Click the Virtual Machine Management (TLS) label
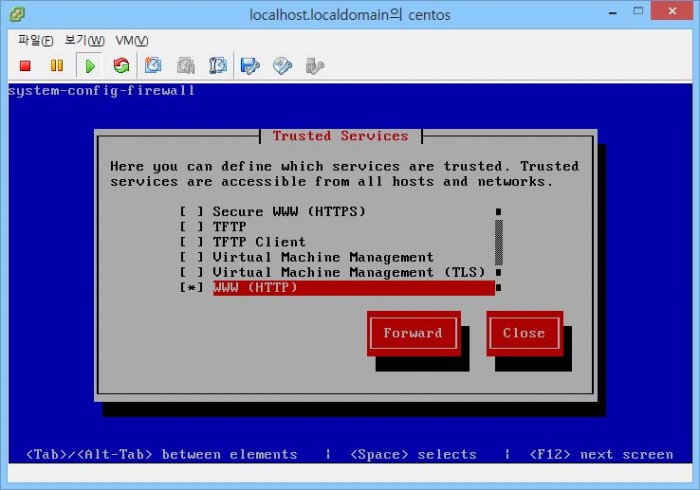This screenshot has height=490, width=700. pos(349,272)
